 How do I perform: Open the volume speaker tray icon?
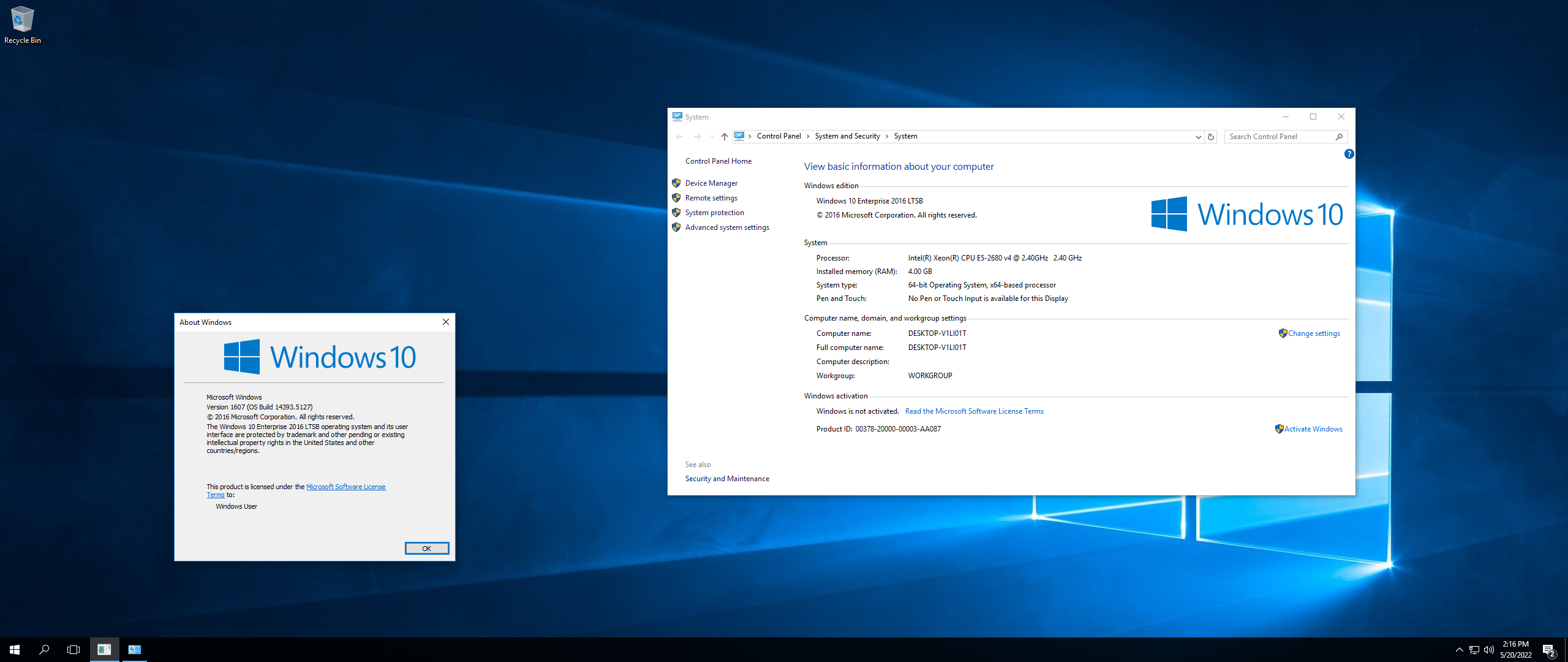click(1488, 650)
